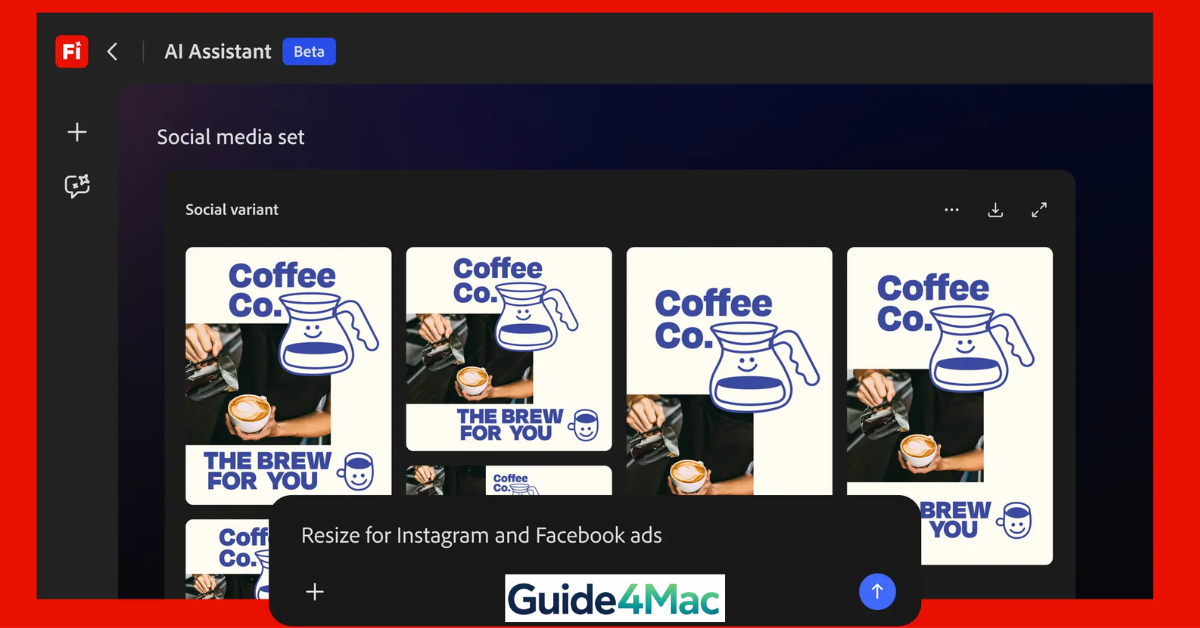Viewport: 1200px width, 628px height.
Task: Open the third Coffee Co. variant image
Action: pyautogui.click(x=729, y=370)
